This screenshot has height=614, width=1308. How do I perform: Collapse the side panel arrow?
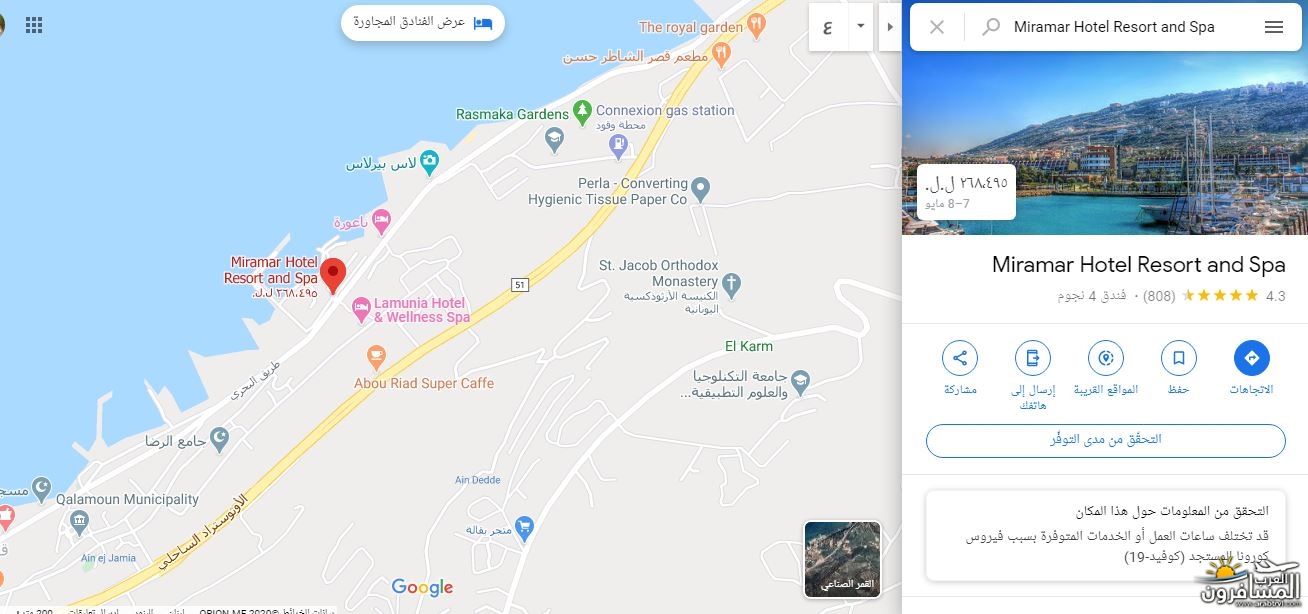890,26
